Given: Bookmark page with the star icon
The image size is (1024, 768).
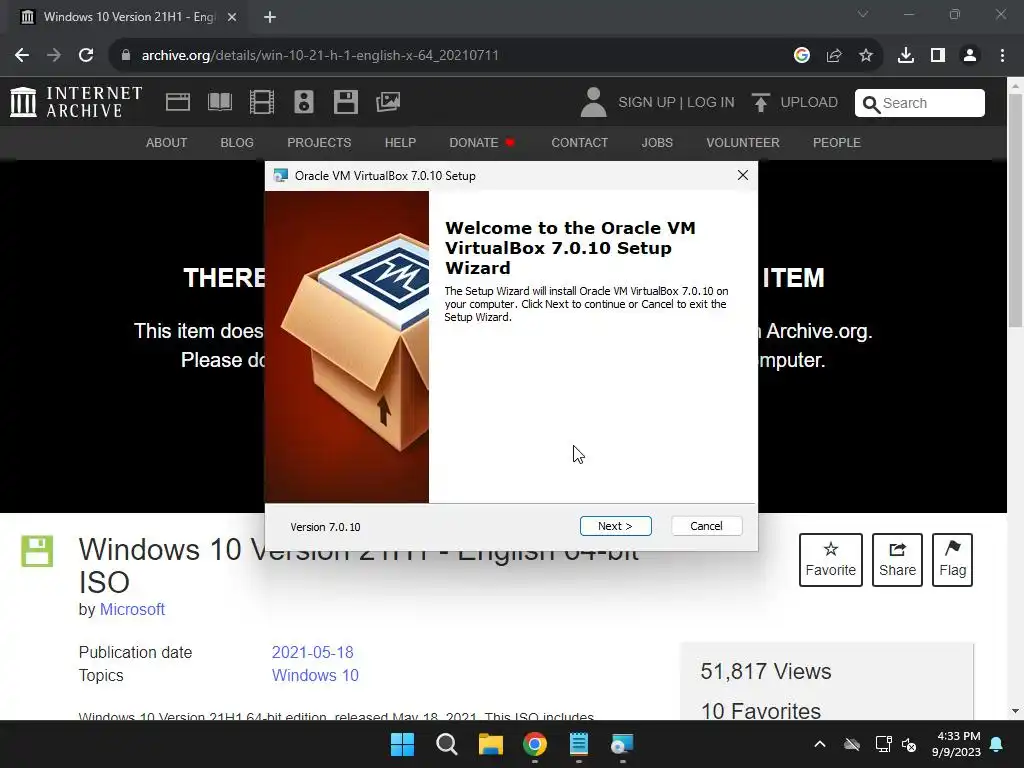Looking at the screenshot, I should (866, 56).
